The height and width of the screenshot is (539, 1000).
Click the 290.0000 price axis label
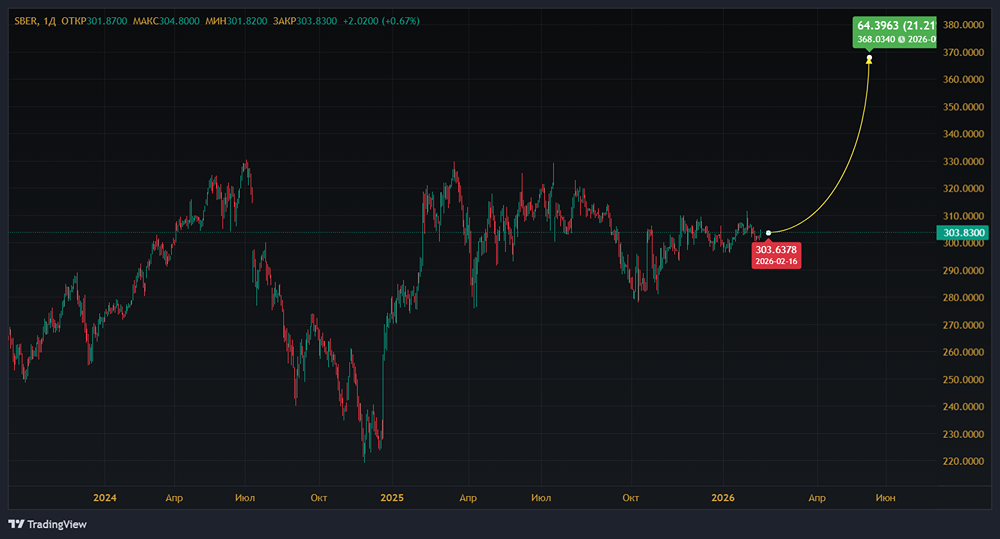[x=963, y=270]
